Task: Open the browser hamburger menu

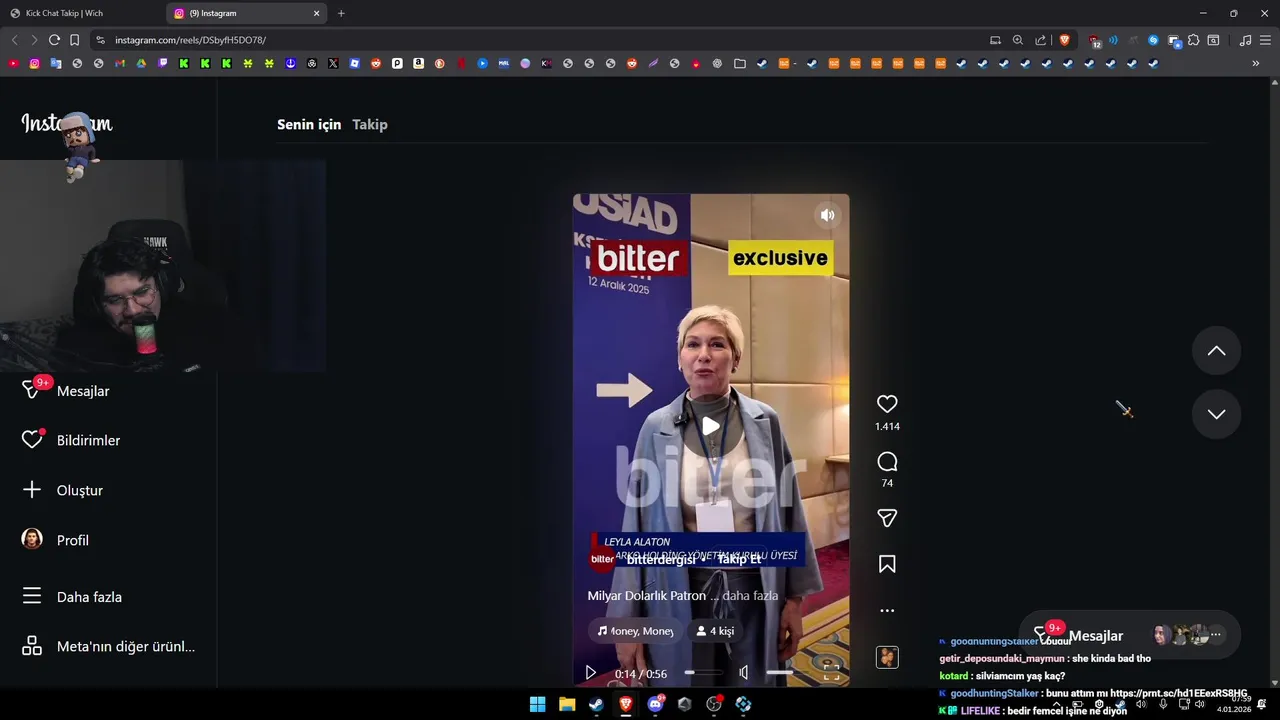Action: coord(1265,40)
